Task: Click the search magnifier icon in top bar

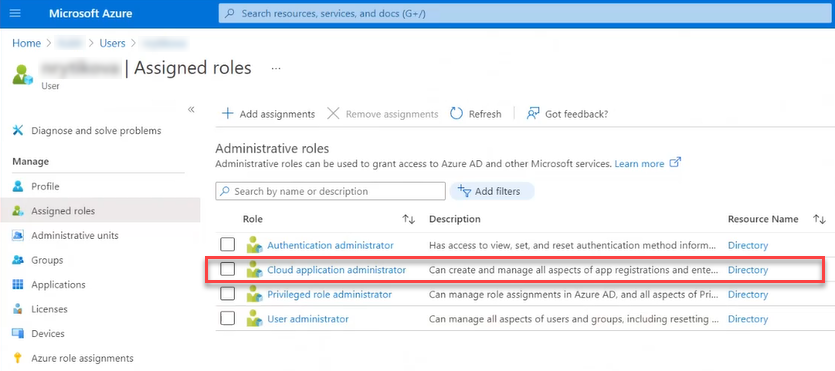Action: point(230,14)
